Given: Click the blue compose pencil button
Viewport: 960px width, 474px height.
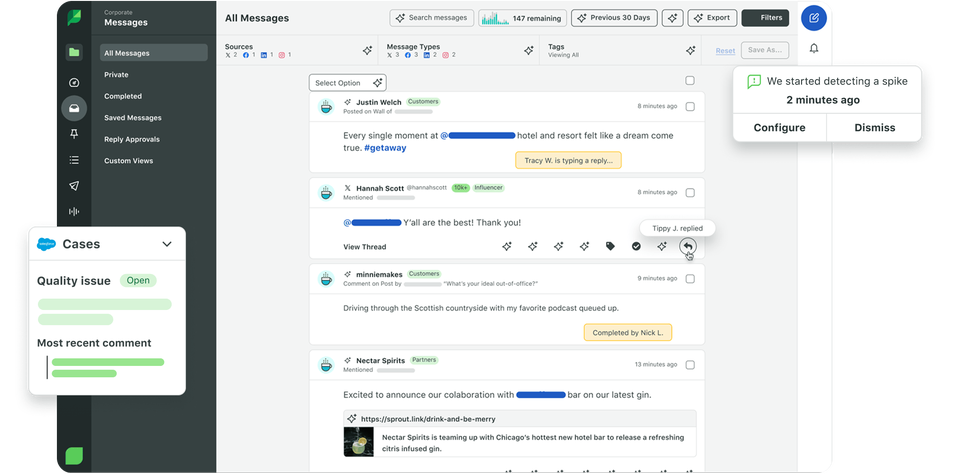Looking at the screenshot, I should 814,18.
